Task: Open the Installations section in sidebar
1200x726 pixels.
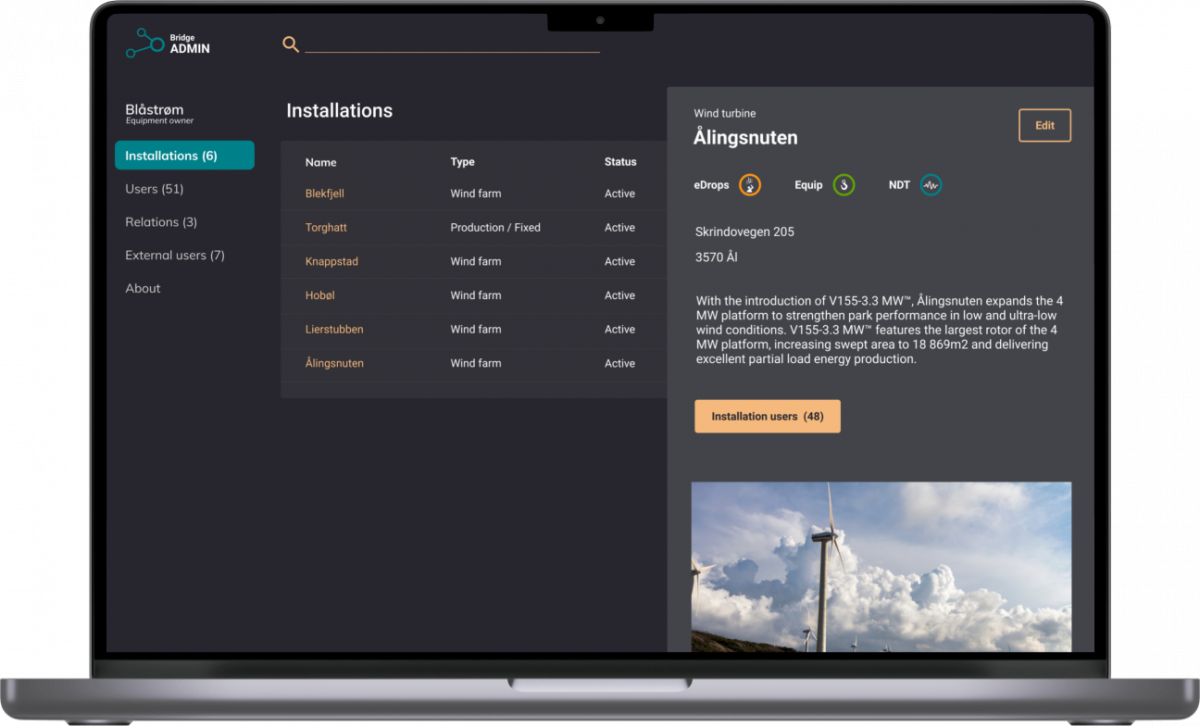Action: click(172, 155)
